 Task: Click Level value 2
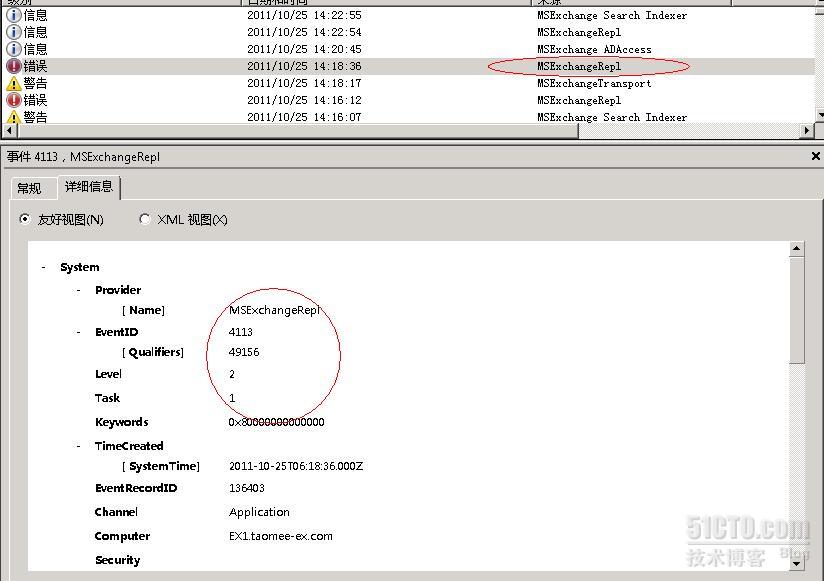(x=232, y=374)
